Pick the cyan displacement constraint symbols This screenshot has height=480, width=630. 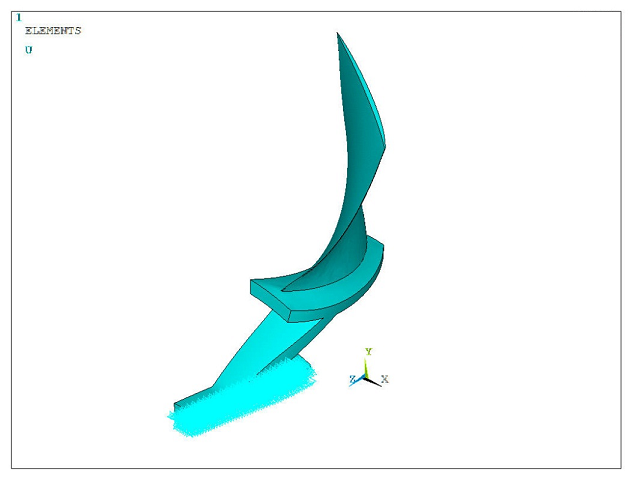[x=241, y=398]
